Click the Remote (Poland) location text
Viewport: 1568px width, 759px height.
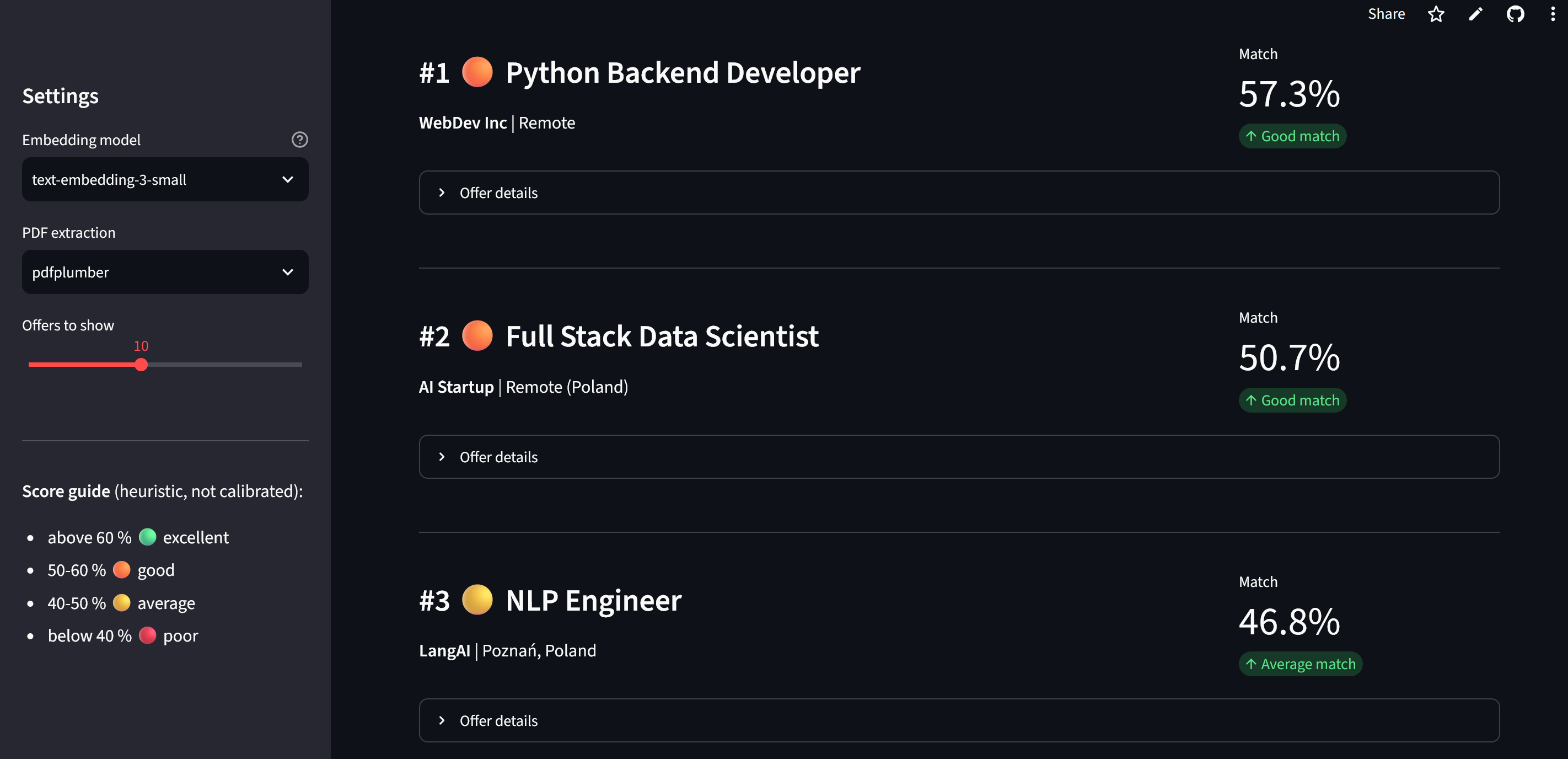coord(567,387)
